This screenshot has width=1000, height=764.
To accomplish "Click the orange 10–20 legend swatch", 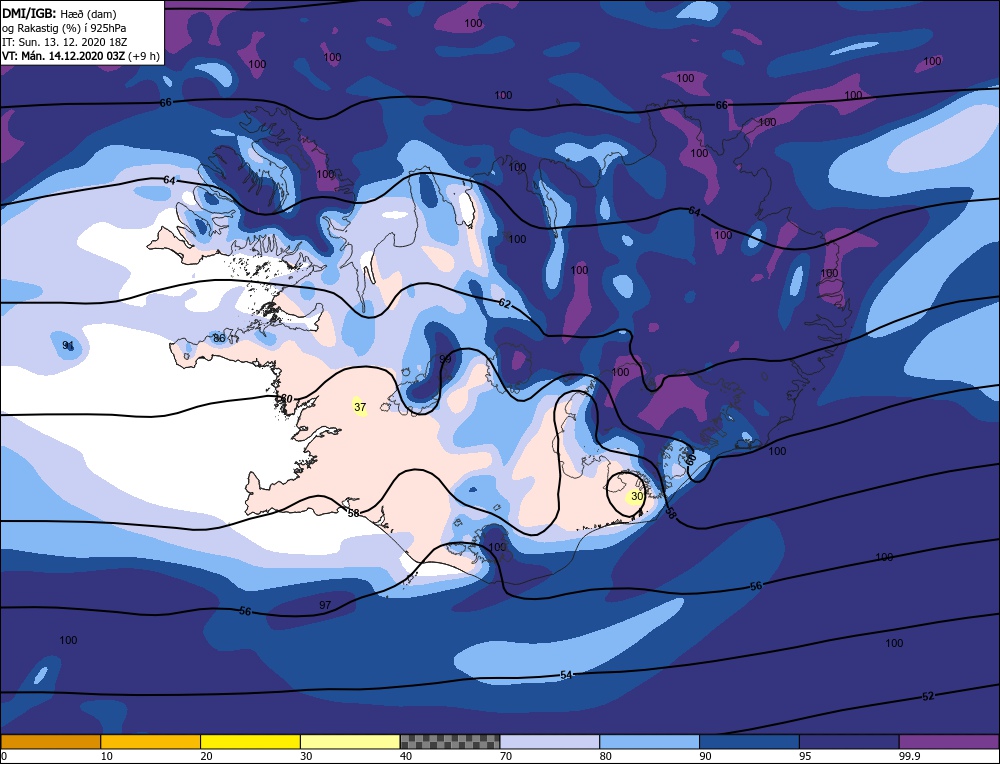I will pos(151,742).
